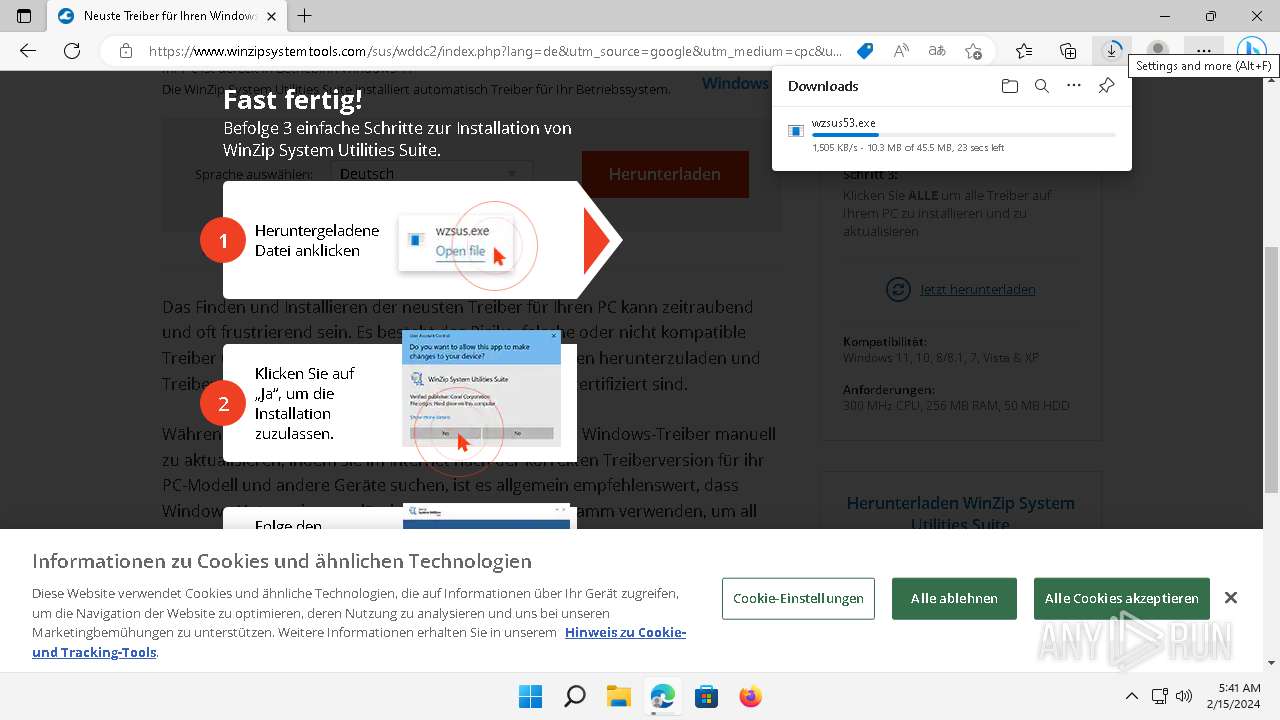Open Read aloud icon in address bar
This screenshot has height=720, width=1280.
901,51
